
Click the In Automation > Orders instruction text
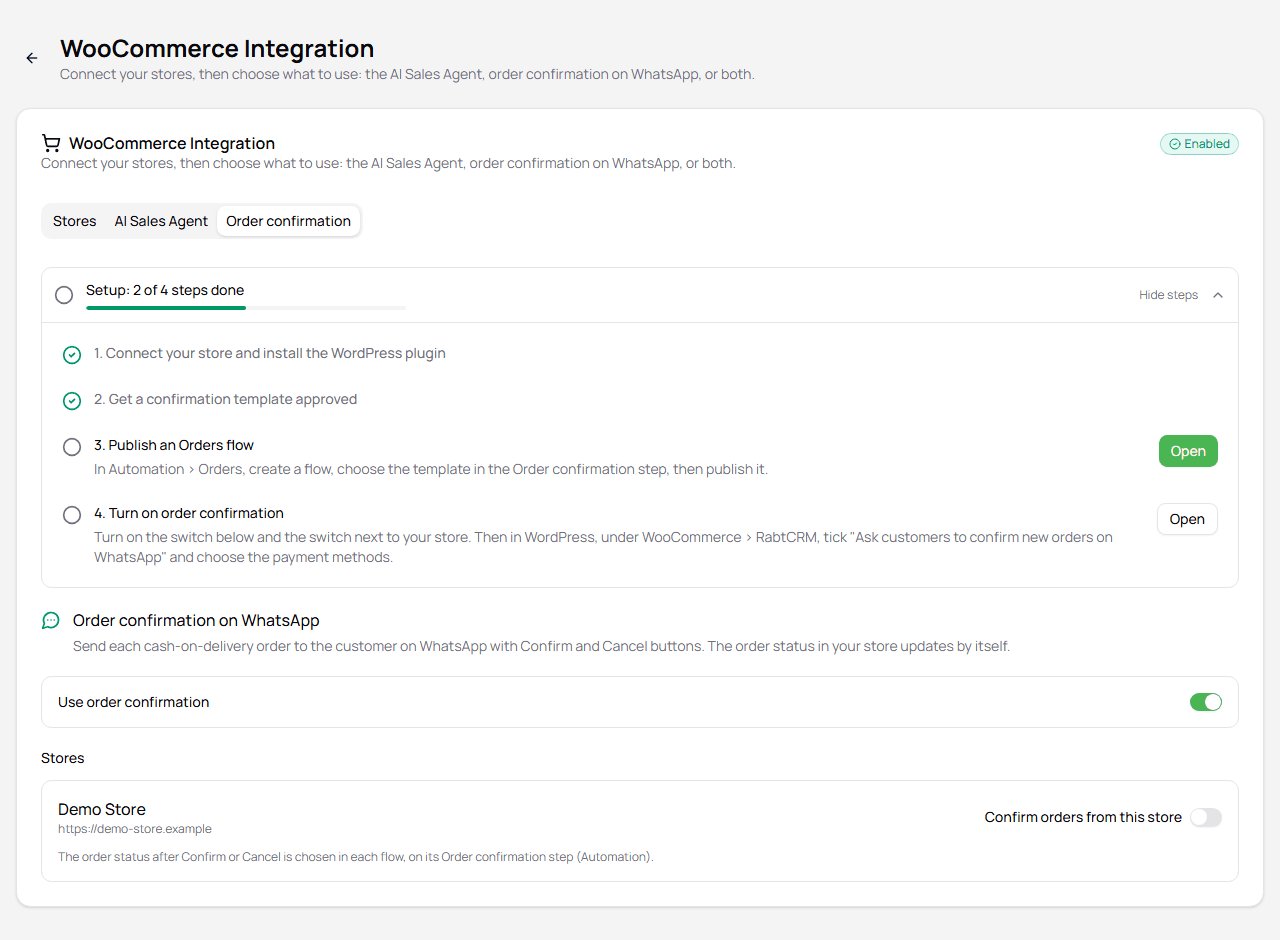(431, 469)
